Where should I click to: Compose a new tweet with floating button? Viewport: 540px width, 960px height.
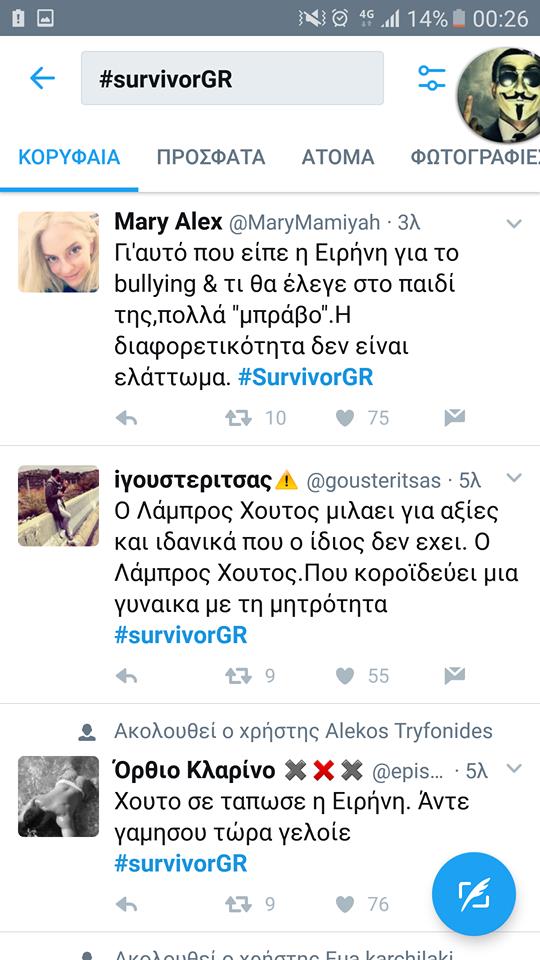pos(474,894)
